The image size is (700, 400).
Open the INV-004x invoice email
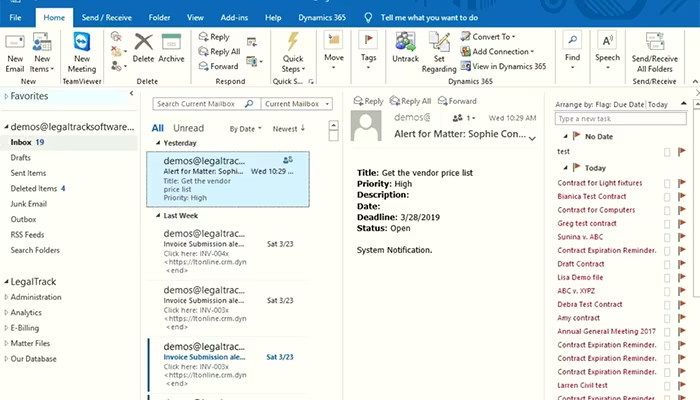coord(228,251)
